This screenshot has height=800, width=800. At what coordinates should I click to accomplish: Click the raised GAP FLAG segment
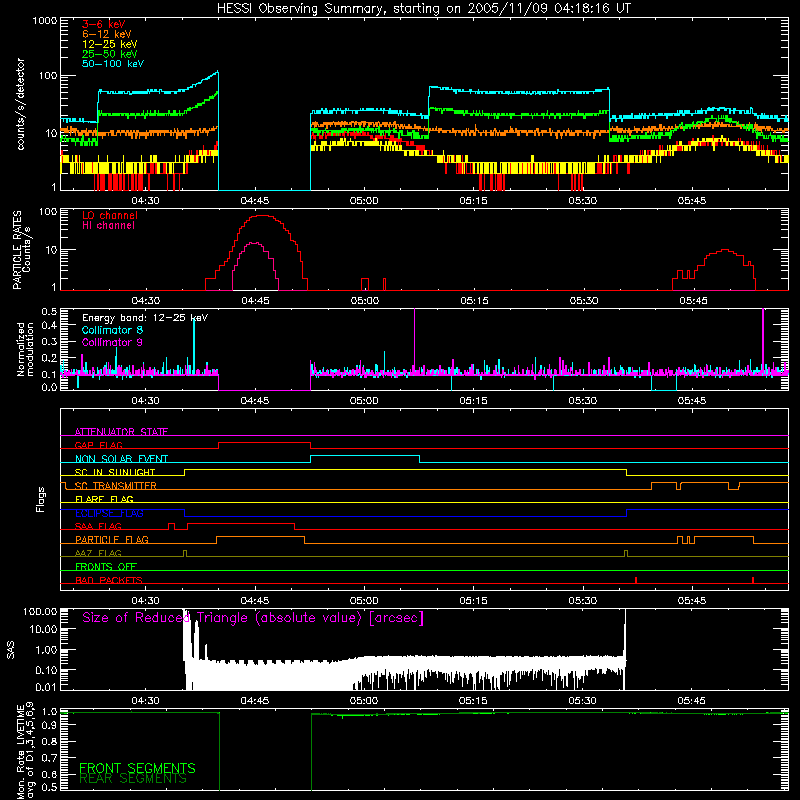[264, 443]
